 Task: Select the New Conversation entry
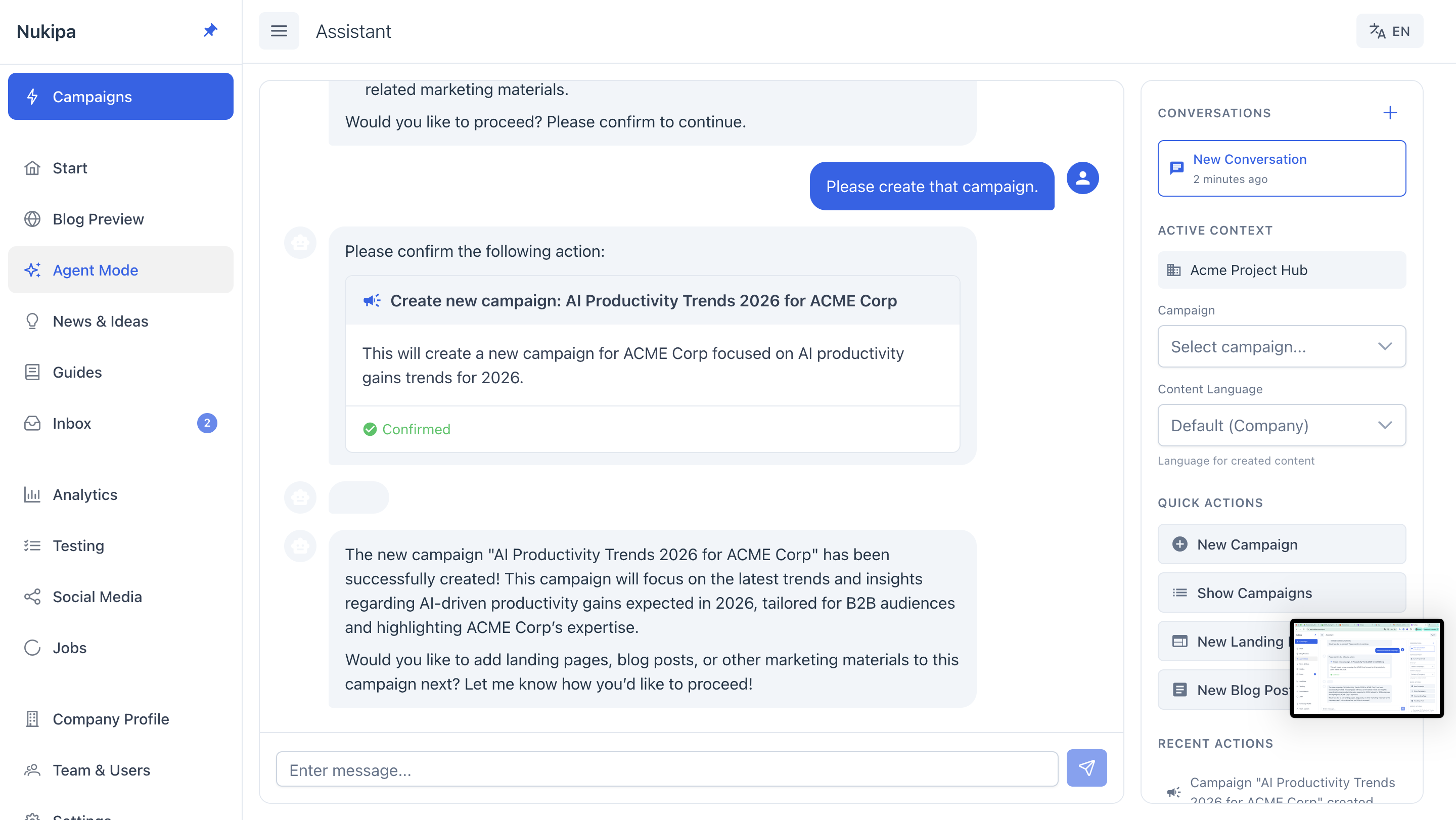click(x=1281, y=168)
